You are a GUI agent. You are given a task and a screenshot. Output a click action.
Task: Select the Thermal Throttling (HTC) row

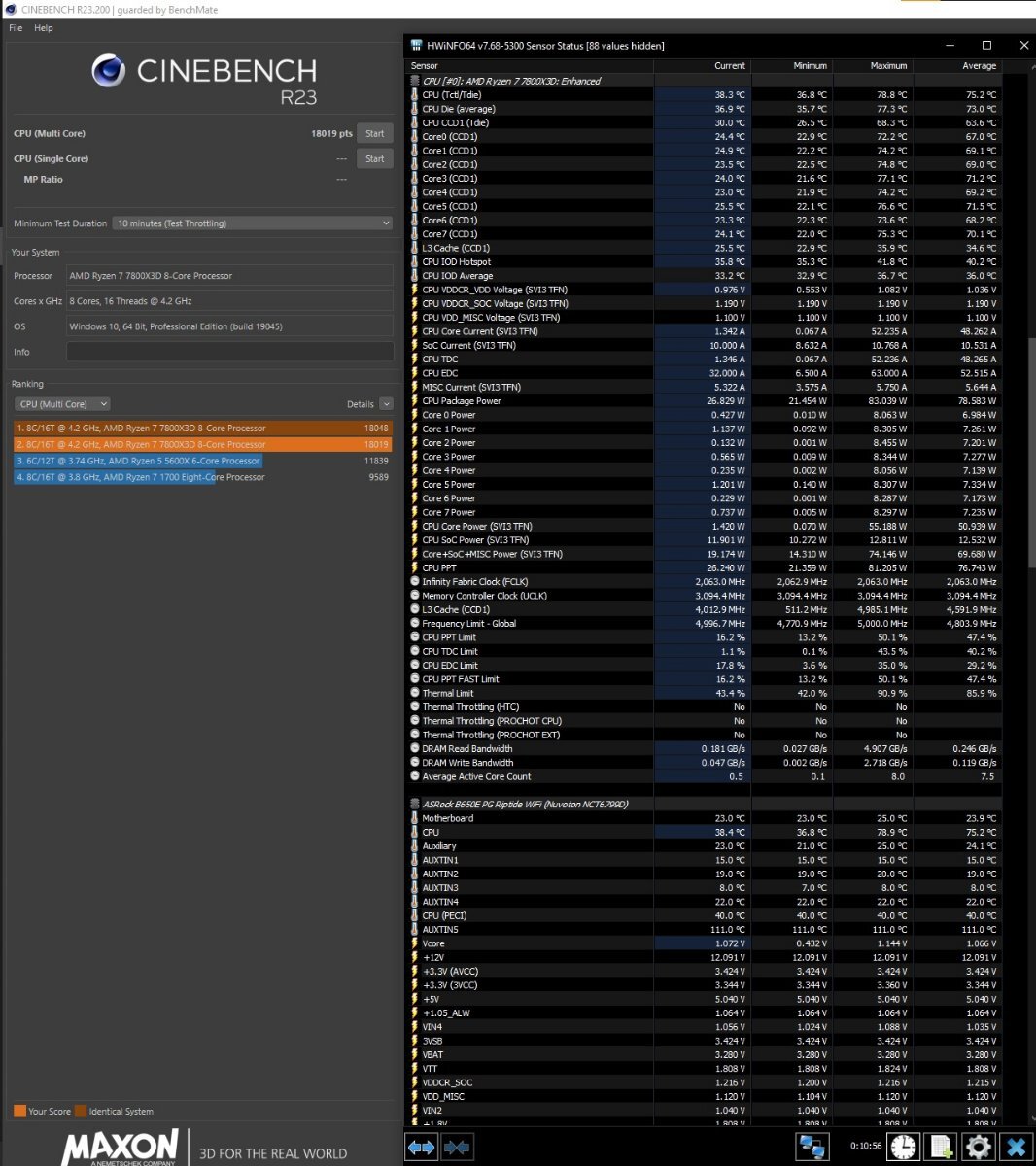[705, 706]
